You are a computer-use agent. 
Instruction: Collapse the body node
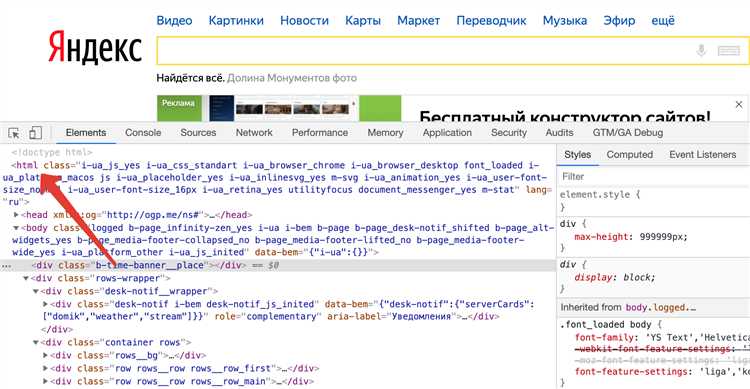point(16,228)
